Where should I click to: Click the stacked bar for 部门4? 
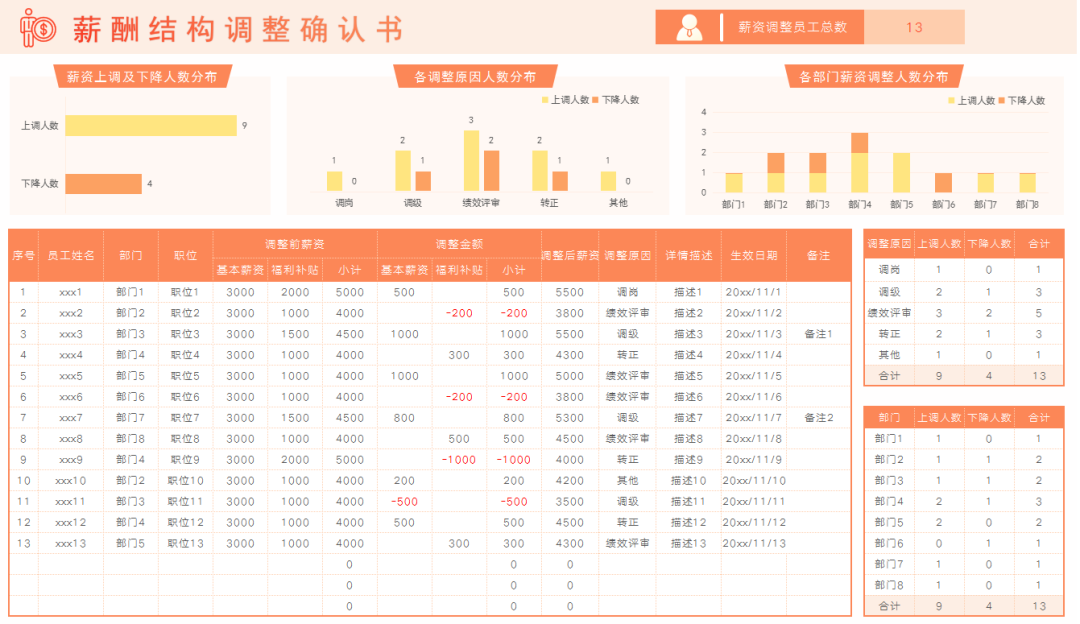[859, 162]
